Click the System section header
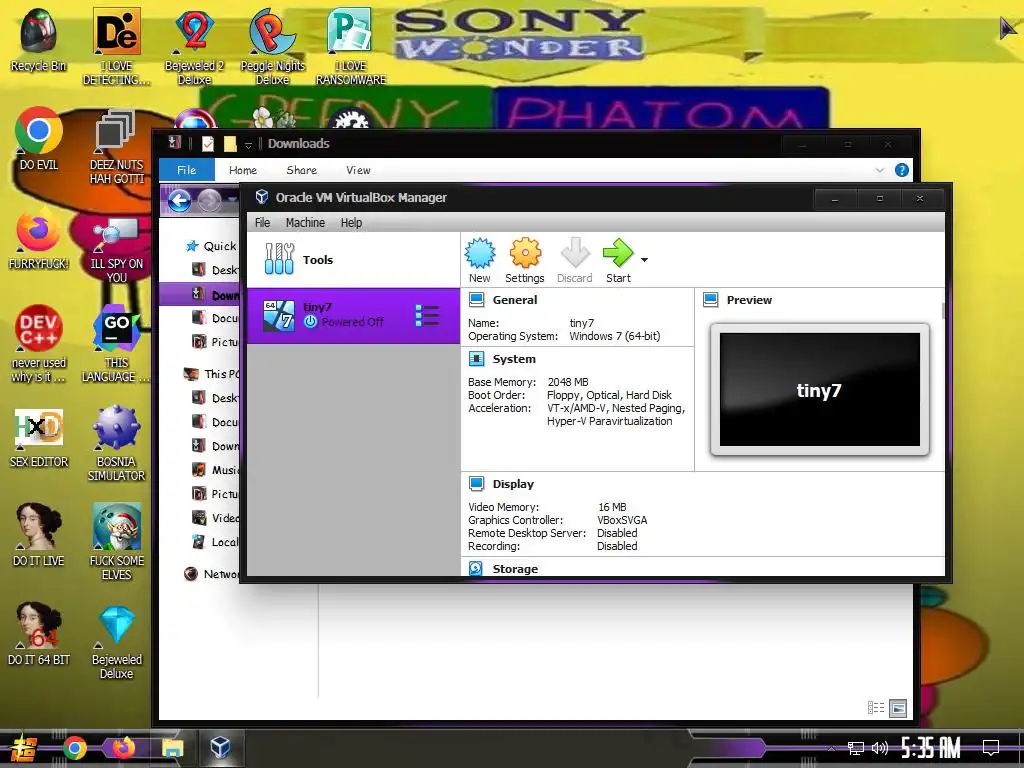Screen dimensions: 1024x768 [514, 359]
